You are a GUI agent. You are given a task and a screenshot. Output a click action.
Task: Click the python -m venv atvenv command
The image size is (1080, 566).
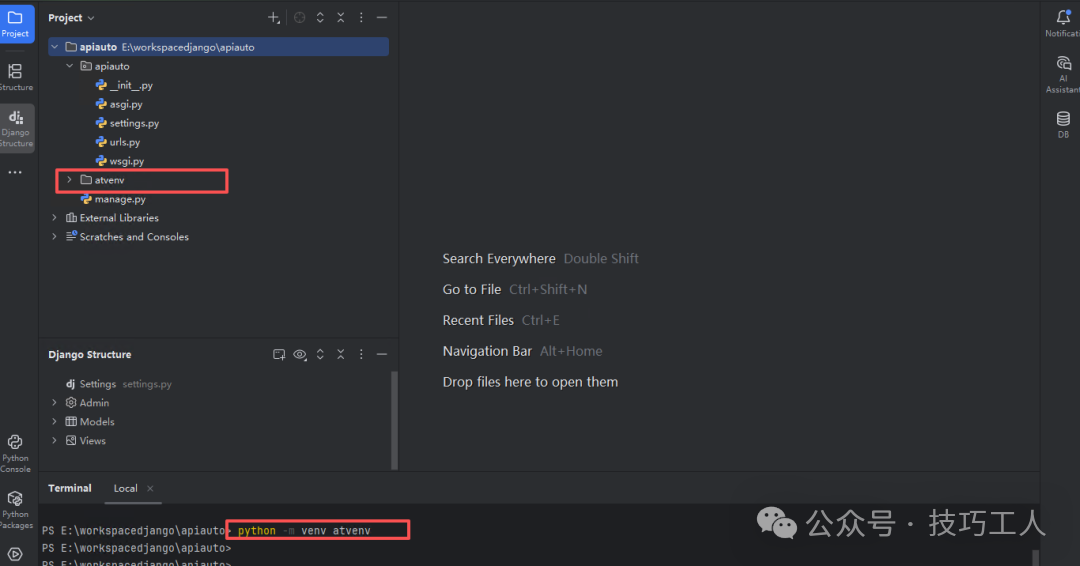point(304,531)
